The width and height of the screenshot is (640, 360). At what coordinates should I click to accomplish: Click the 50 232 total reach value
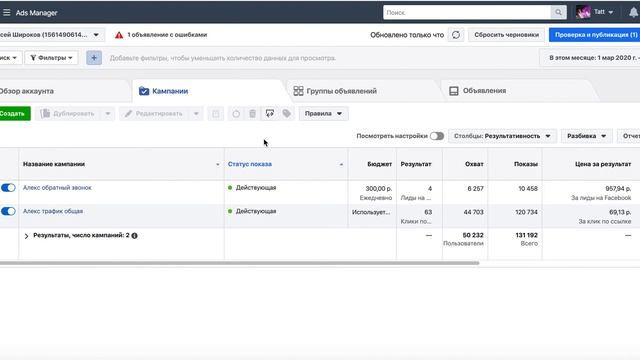click(x=473, y=235)
